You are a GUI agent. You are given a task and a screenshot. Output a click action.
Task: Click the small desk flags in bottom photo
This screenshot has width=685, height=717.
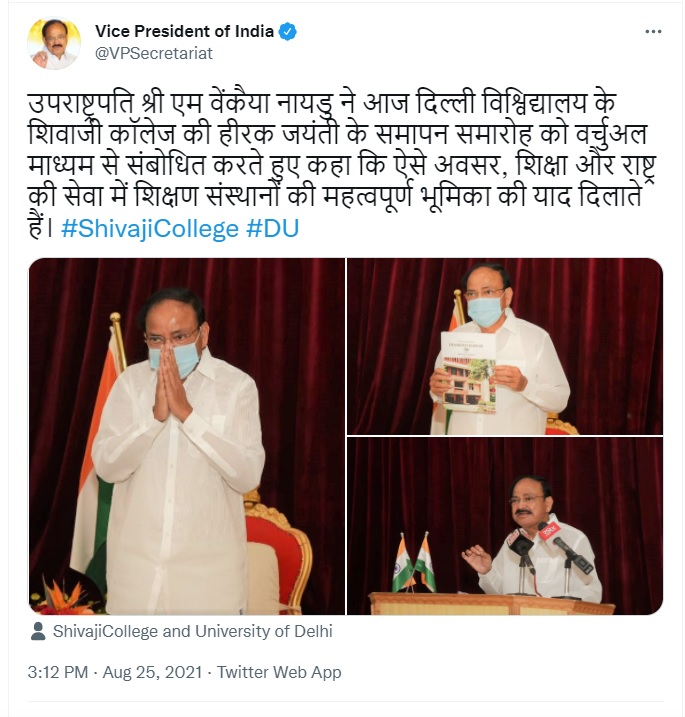[414, 563]
